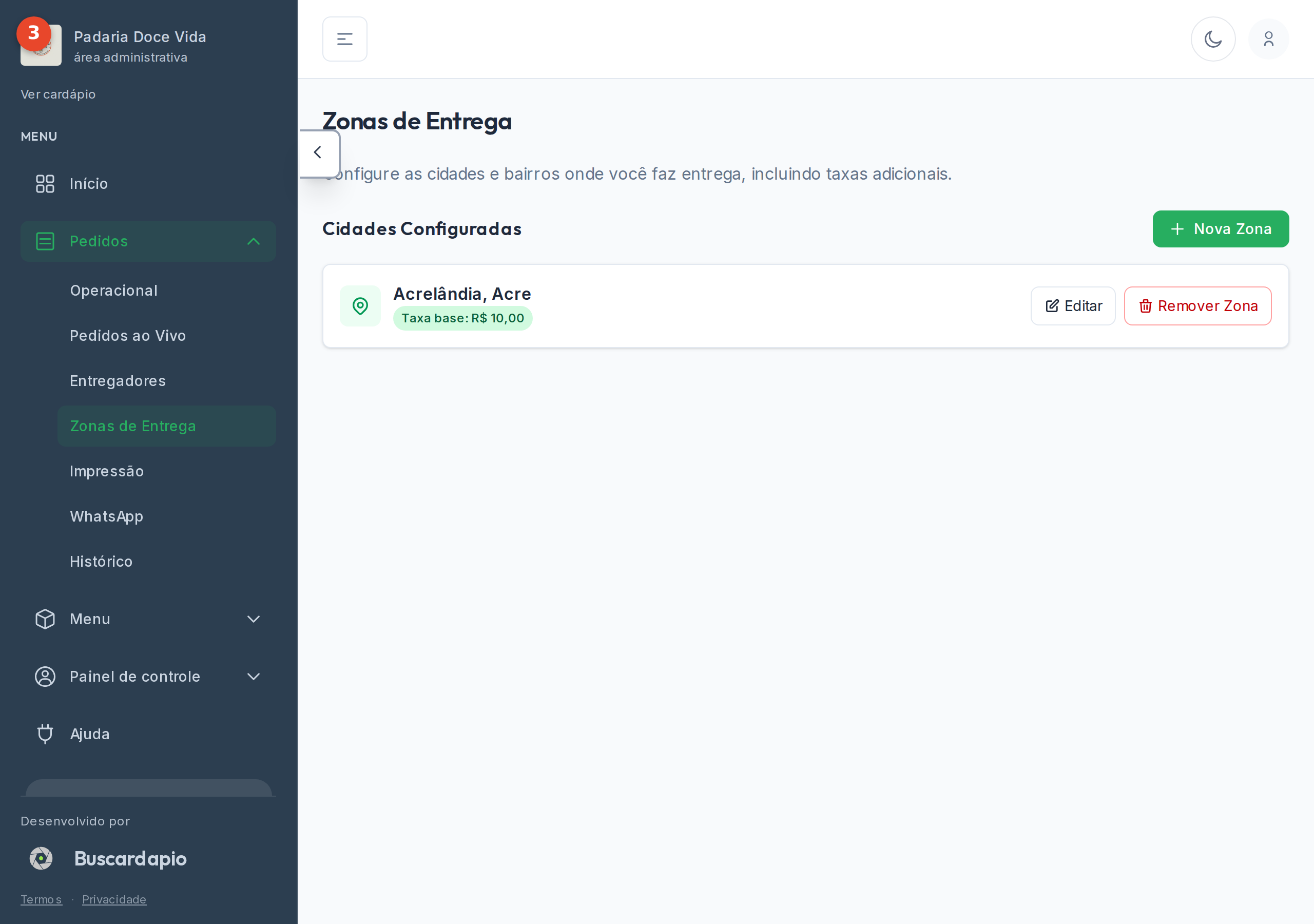
Task: Open the user profile icon
Action: click(1268, 39)
